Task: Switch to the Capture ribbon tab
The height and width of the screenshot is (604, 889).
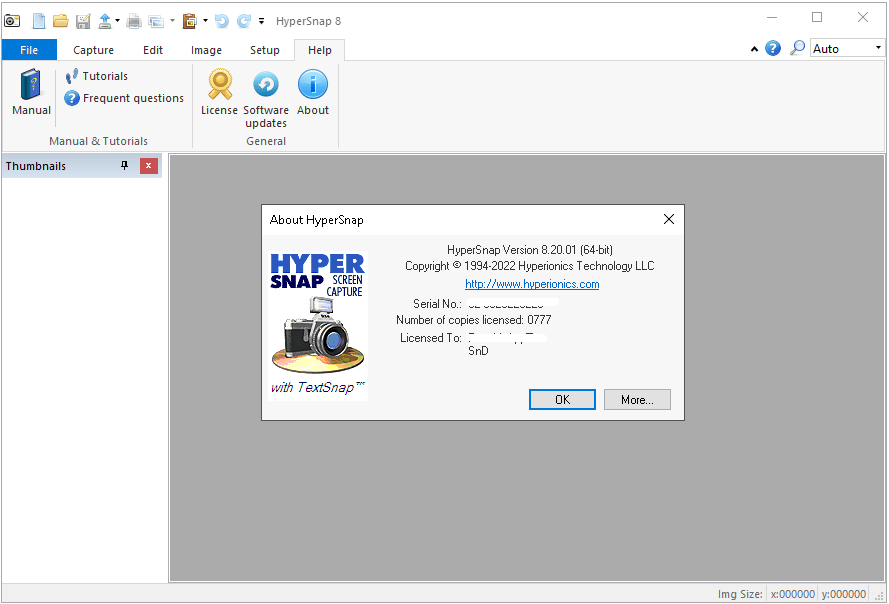Action: (x=94, y=50)
